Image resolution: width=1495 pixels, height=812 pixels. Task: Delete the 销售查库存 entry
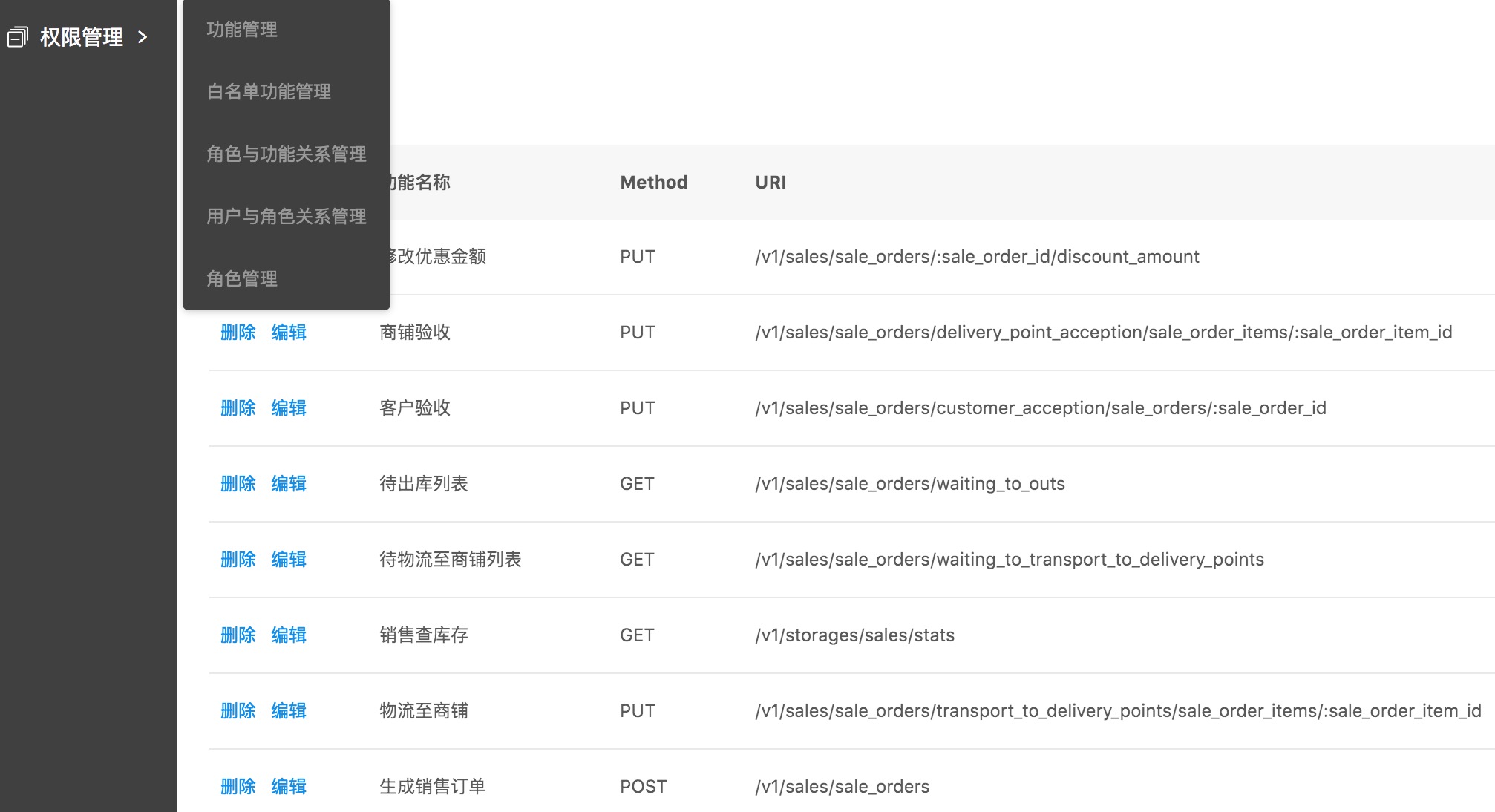[238, 635]
